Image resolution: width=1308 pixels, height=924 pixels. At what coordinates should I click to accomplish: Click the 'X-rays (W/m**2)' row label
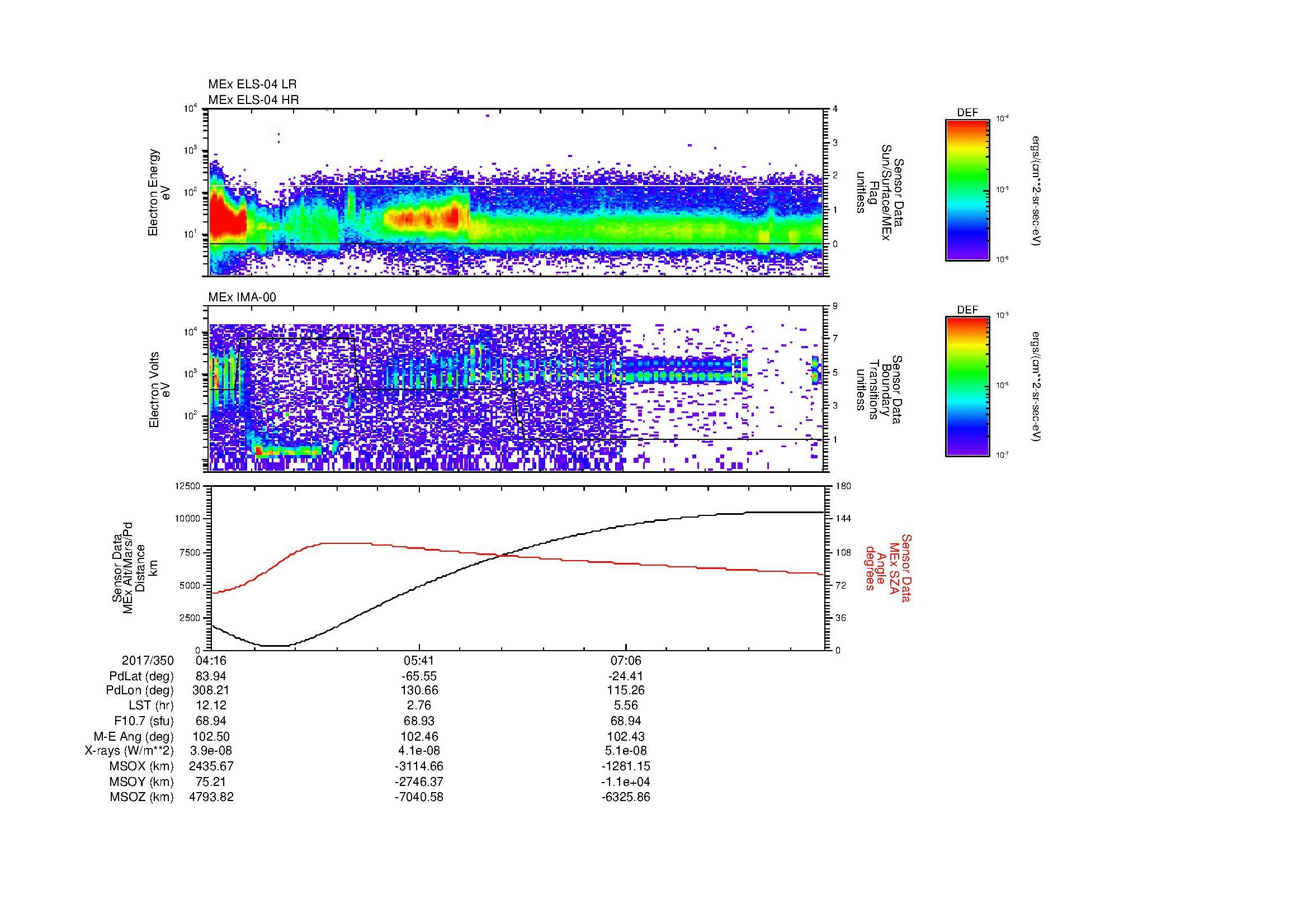coord(129,751)
